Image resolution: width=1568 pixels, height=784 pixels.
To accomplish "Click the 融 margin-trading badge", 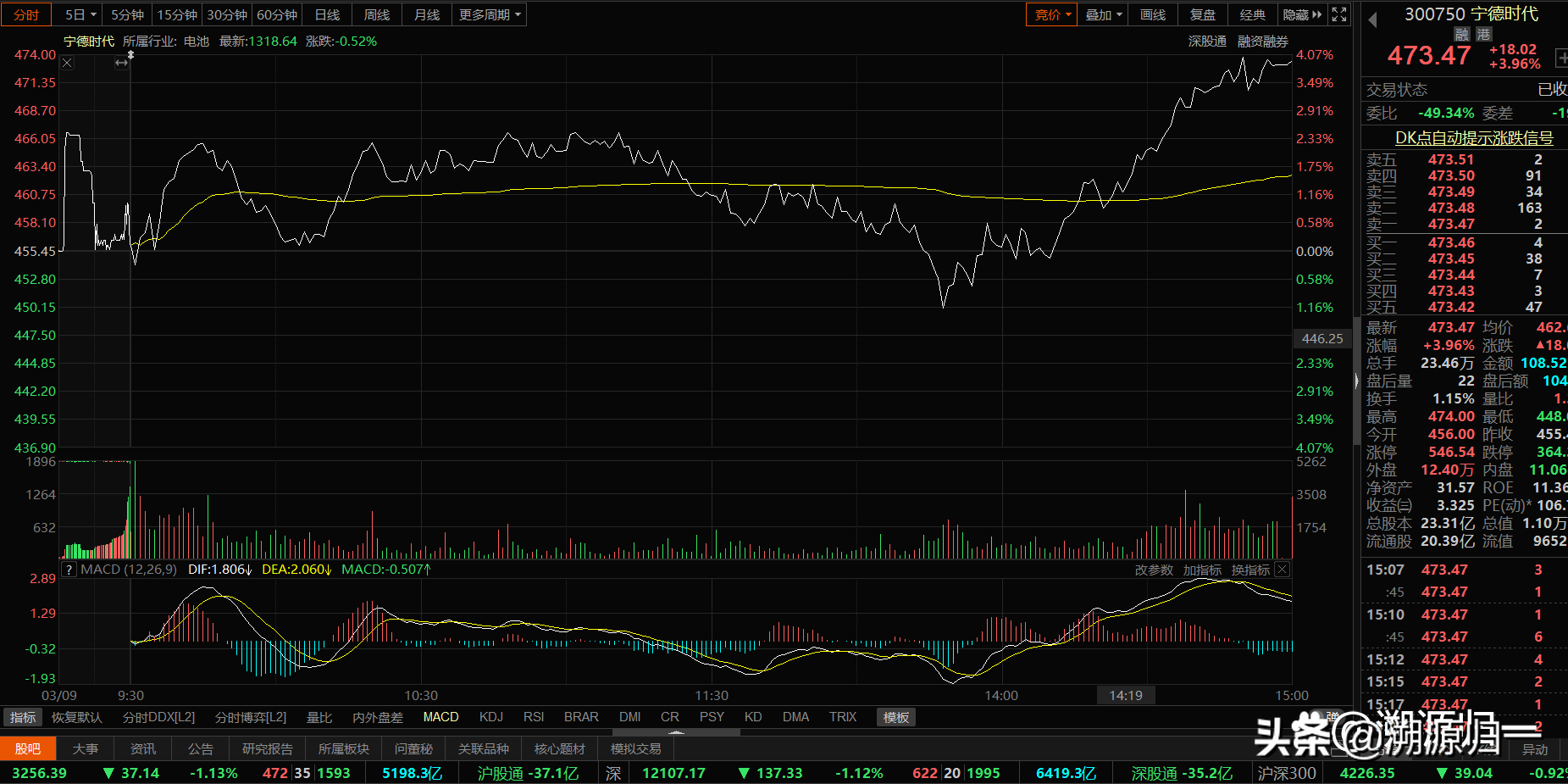I will pos(1462,34).
